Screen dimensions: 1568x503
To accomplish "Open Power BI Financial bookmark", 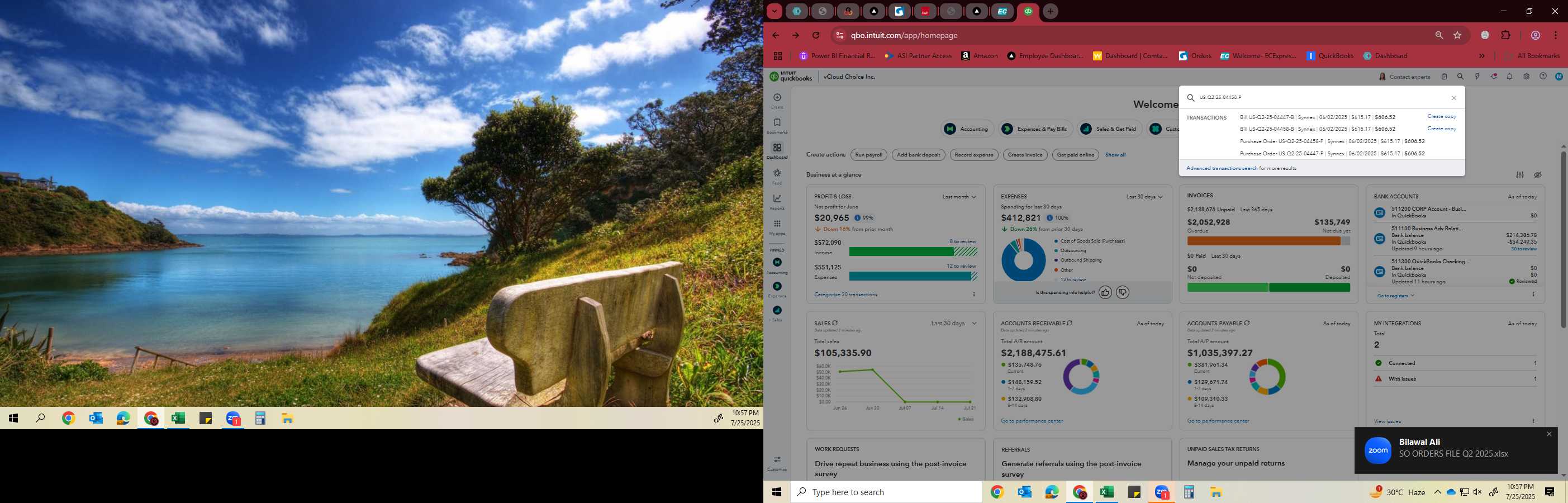I will pos(837,56).
